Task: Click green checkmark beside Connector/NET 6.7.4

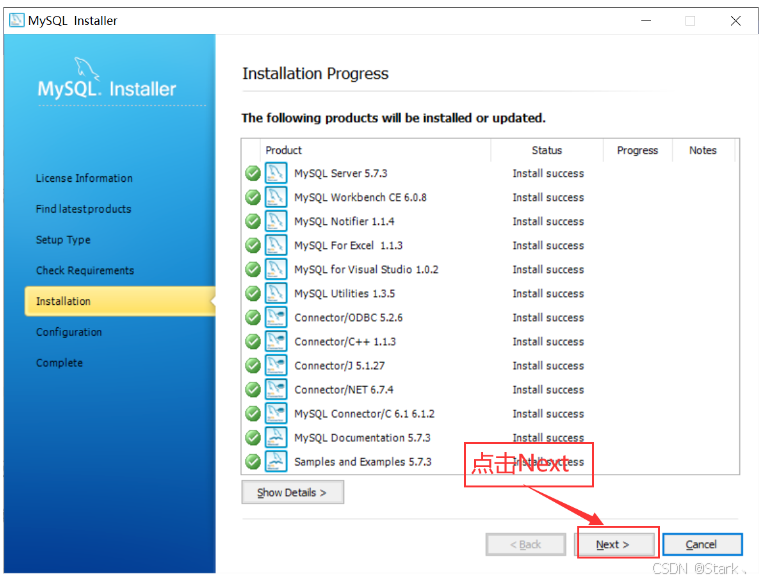Action: (253, 389)
